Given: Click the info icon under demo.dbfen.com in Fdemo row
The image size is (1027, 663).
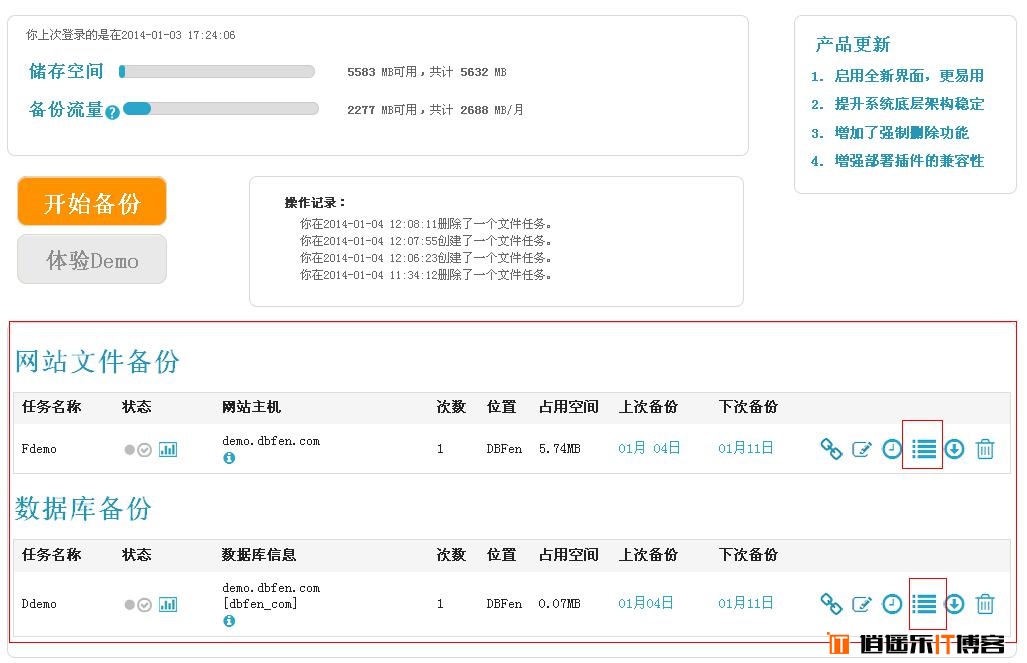Looking at the screenshot, I should pos(229,458).
